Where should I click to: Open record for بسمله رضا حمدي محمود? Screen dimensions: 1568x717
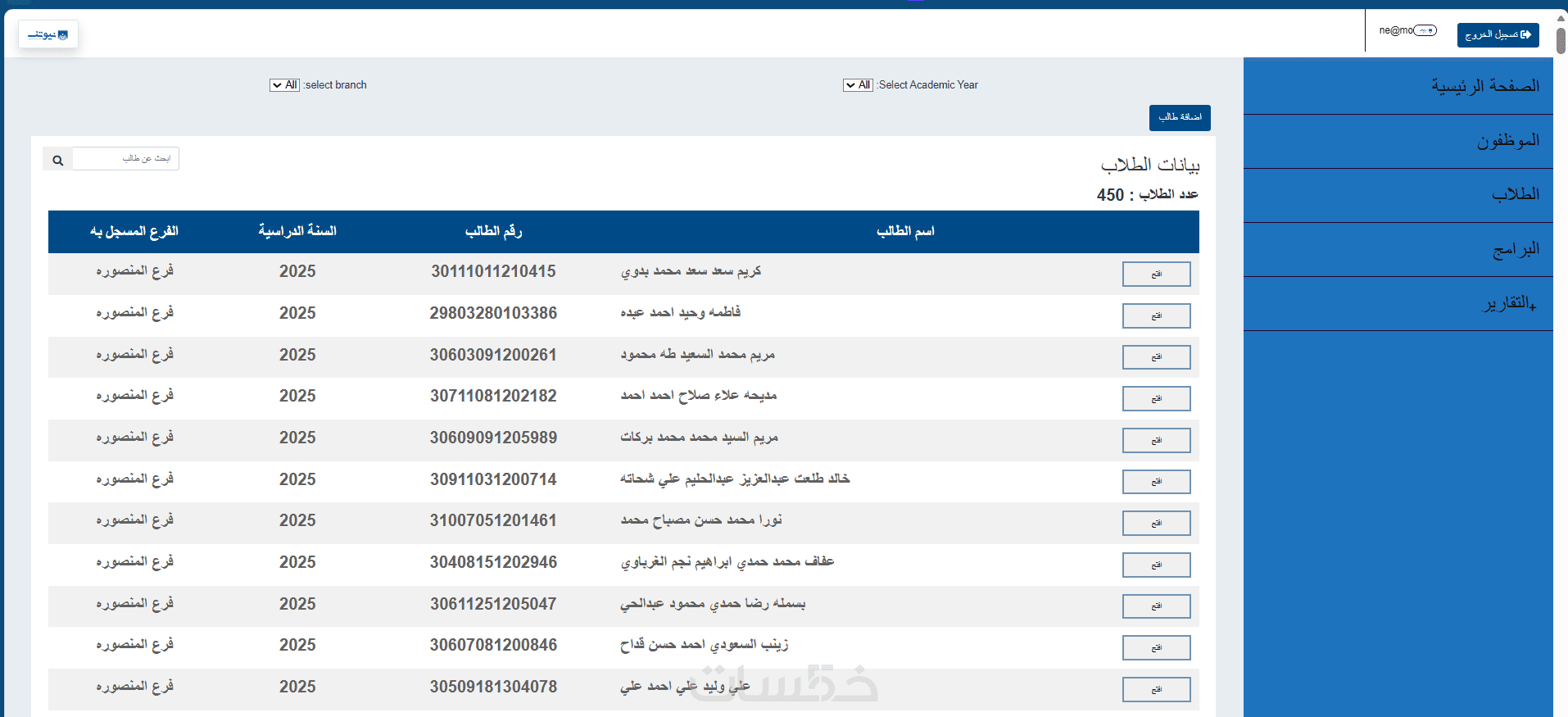pos(1157,606)
